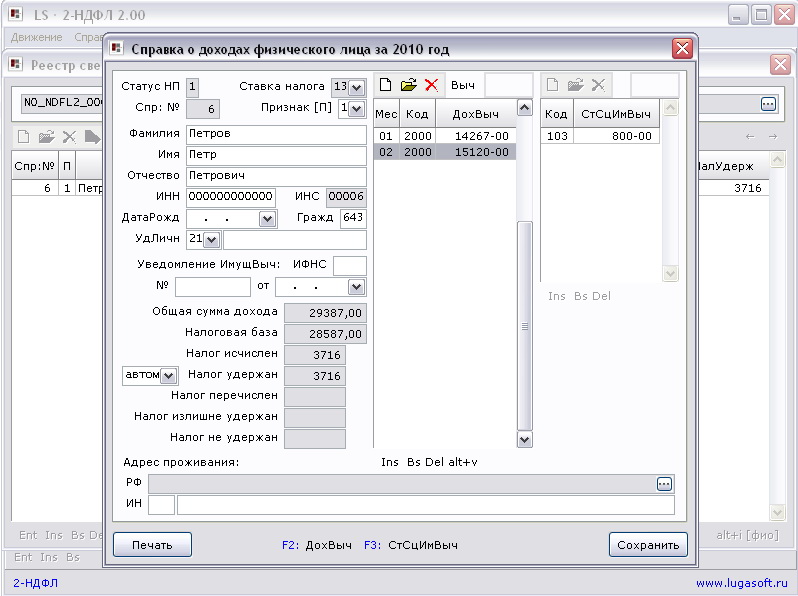The width and height of the screenshot is (798, 596).
Task: Open the ДатаРожд date picker dropdown
Action: click(268, 219)
